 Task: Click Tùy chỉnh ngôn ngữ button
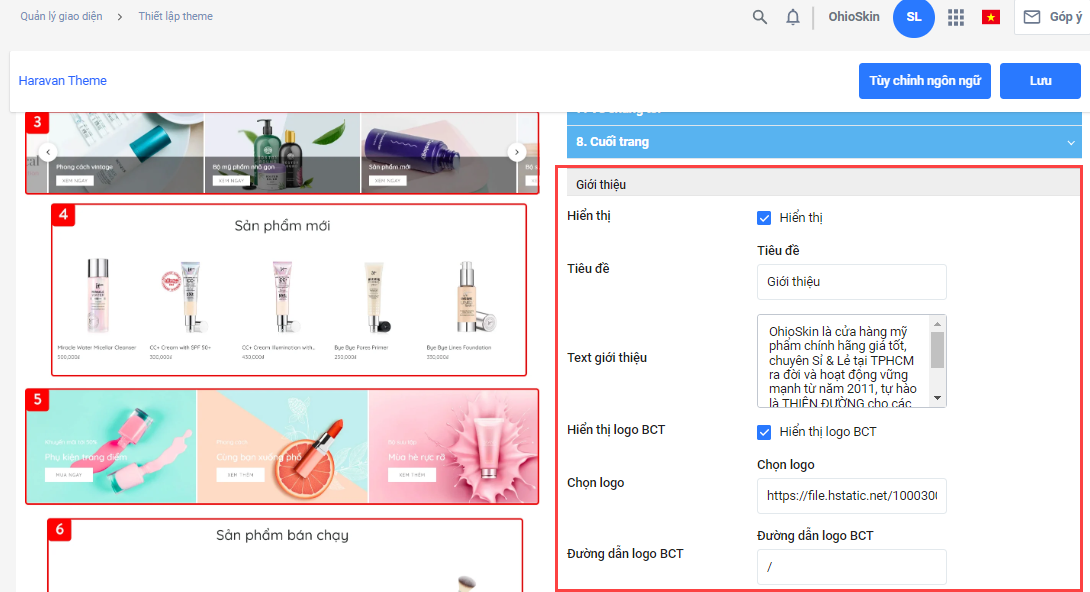pos(924,81)
